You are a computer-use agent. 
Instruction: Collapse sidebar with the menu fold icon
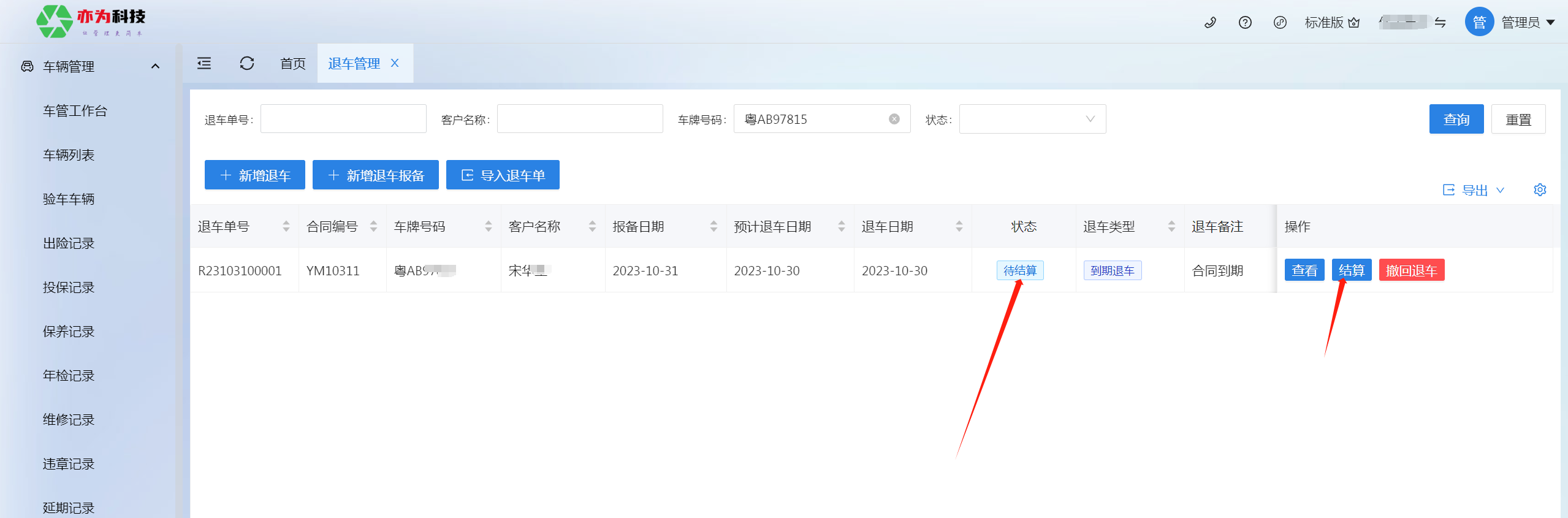[x=204, y=63]
